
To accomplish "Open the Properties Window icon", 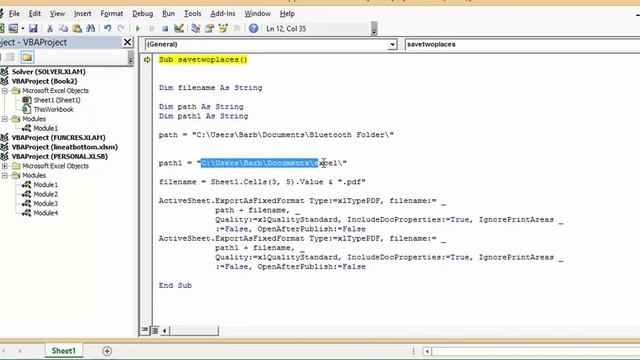I will pos(209,28).
